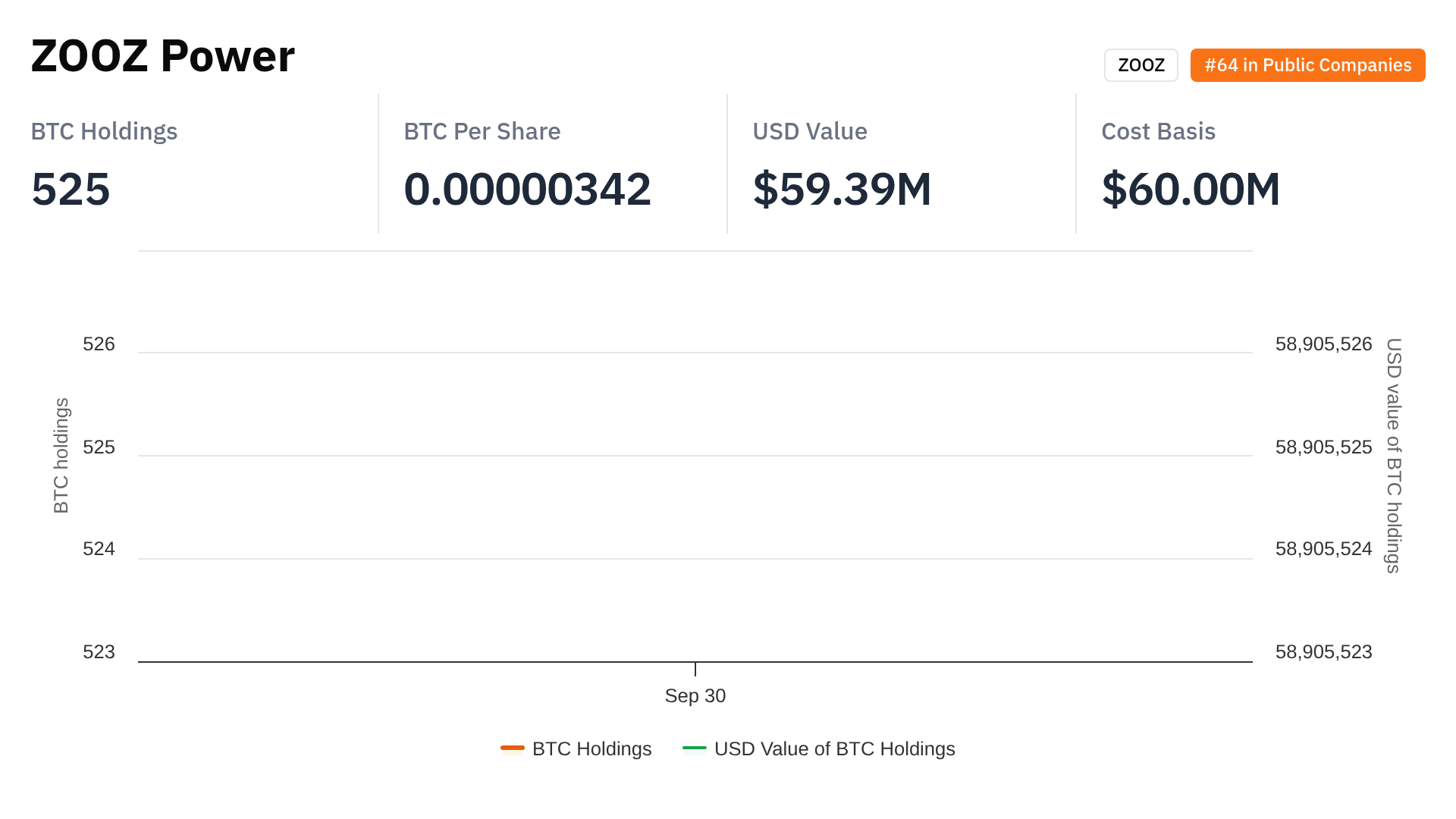
Task: Click the BTC Per Share label
Action: [x=482, y=131]
